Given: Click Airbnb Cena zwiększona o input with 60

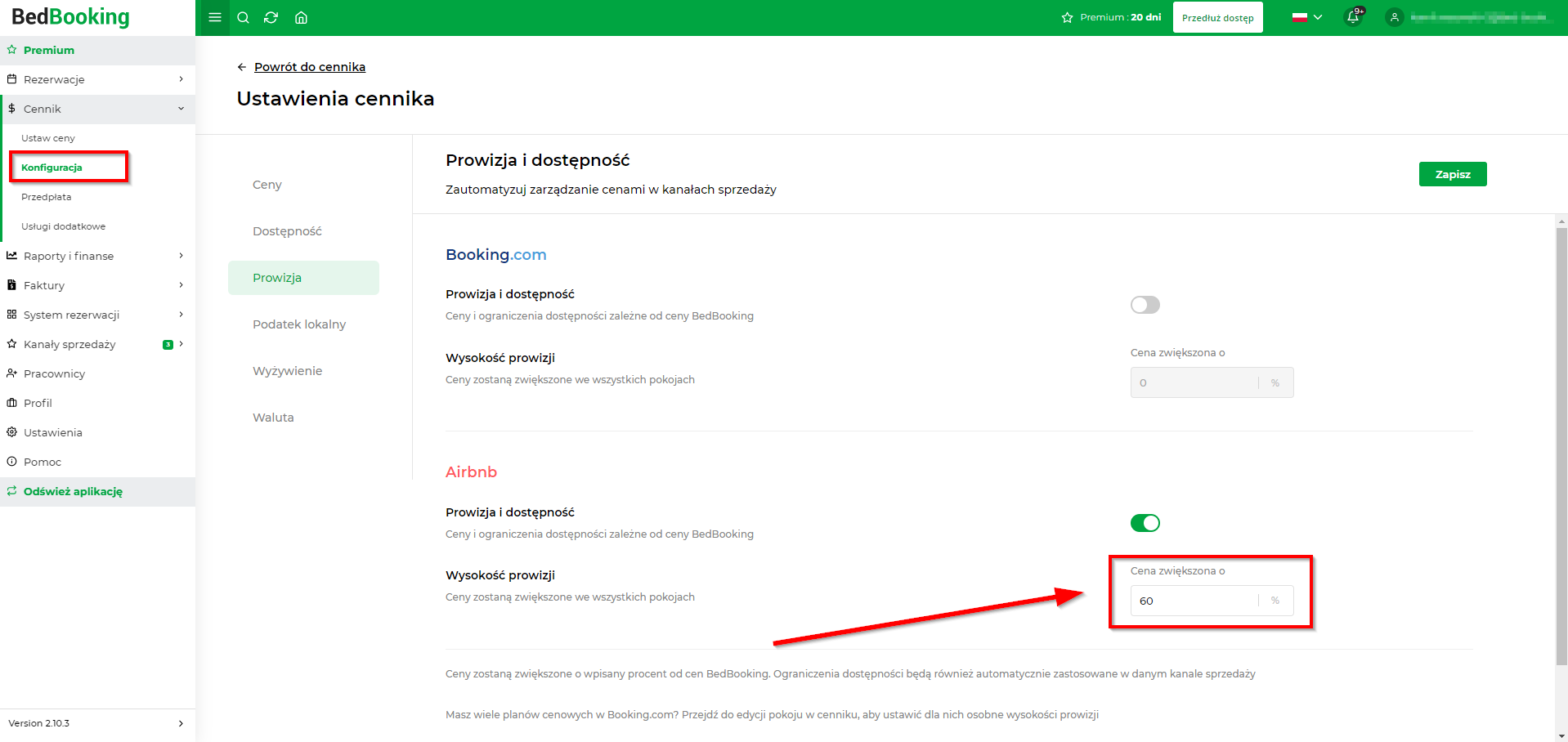Looking at the screenshot, I should pos(1212,601).
